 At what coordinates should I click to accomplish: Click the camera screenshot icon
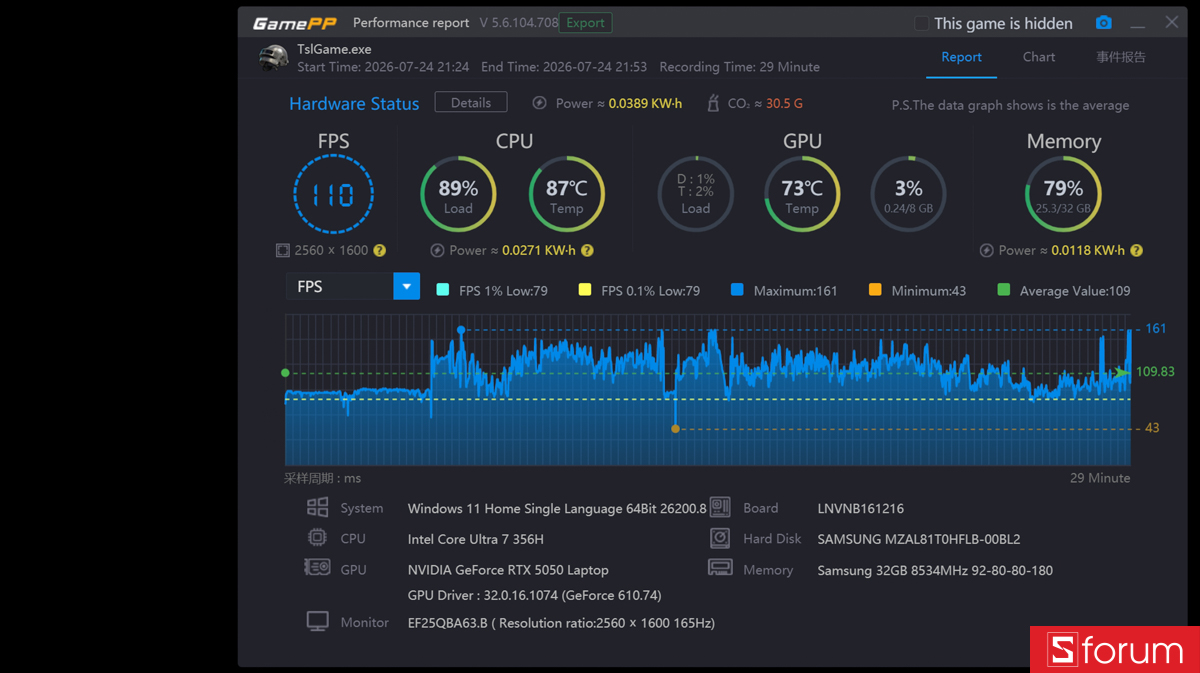(x=1103, y=23)
